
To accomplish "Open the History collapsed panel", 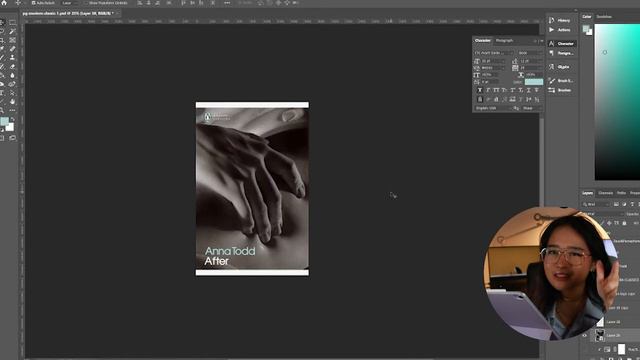I will 561,20.
